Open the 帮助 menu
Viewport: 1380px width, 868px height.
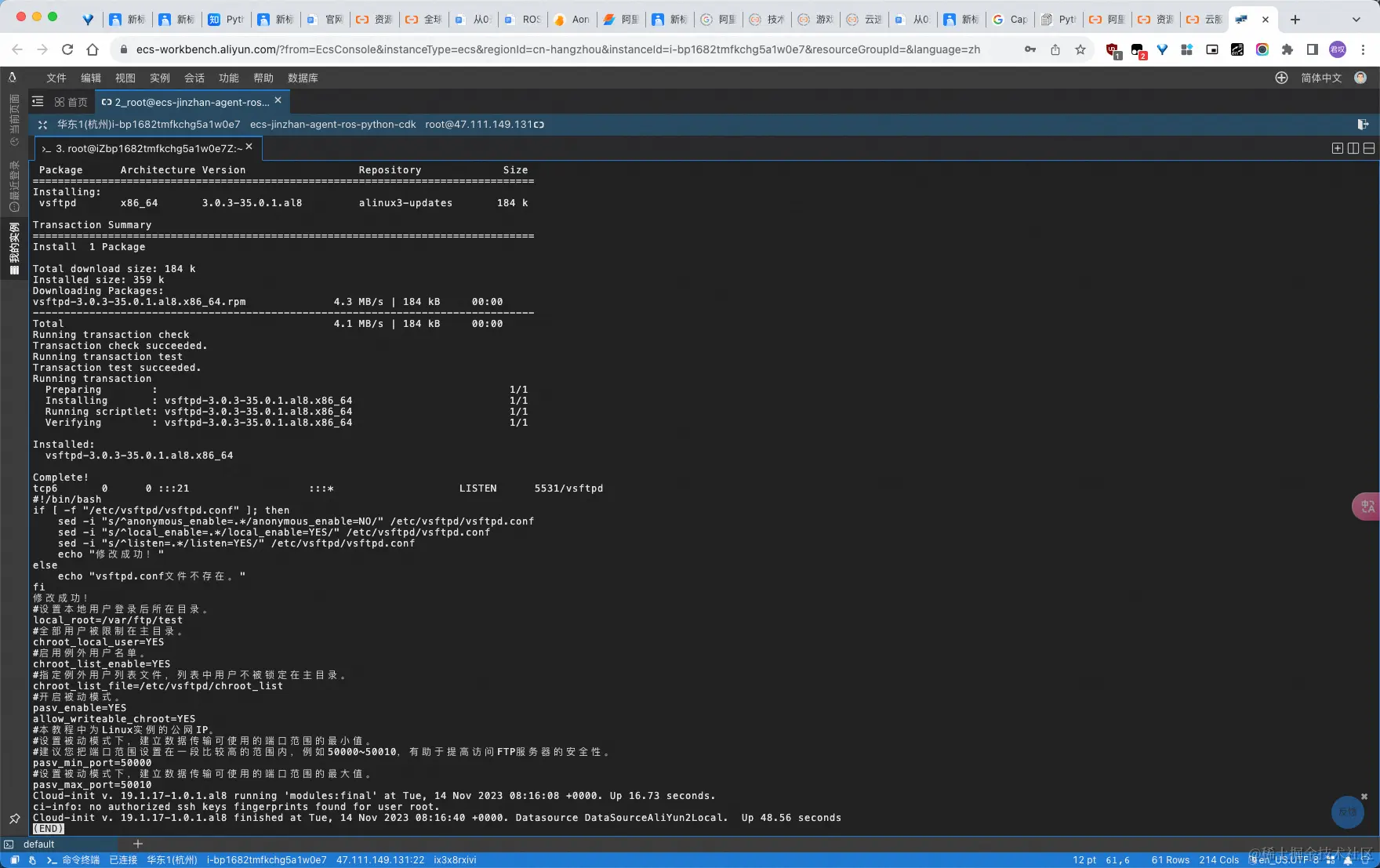pyautogui.click(x=263, y=78)
